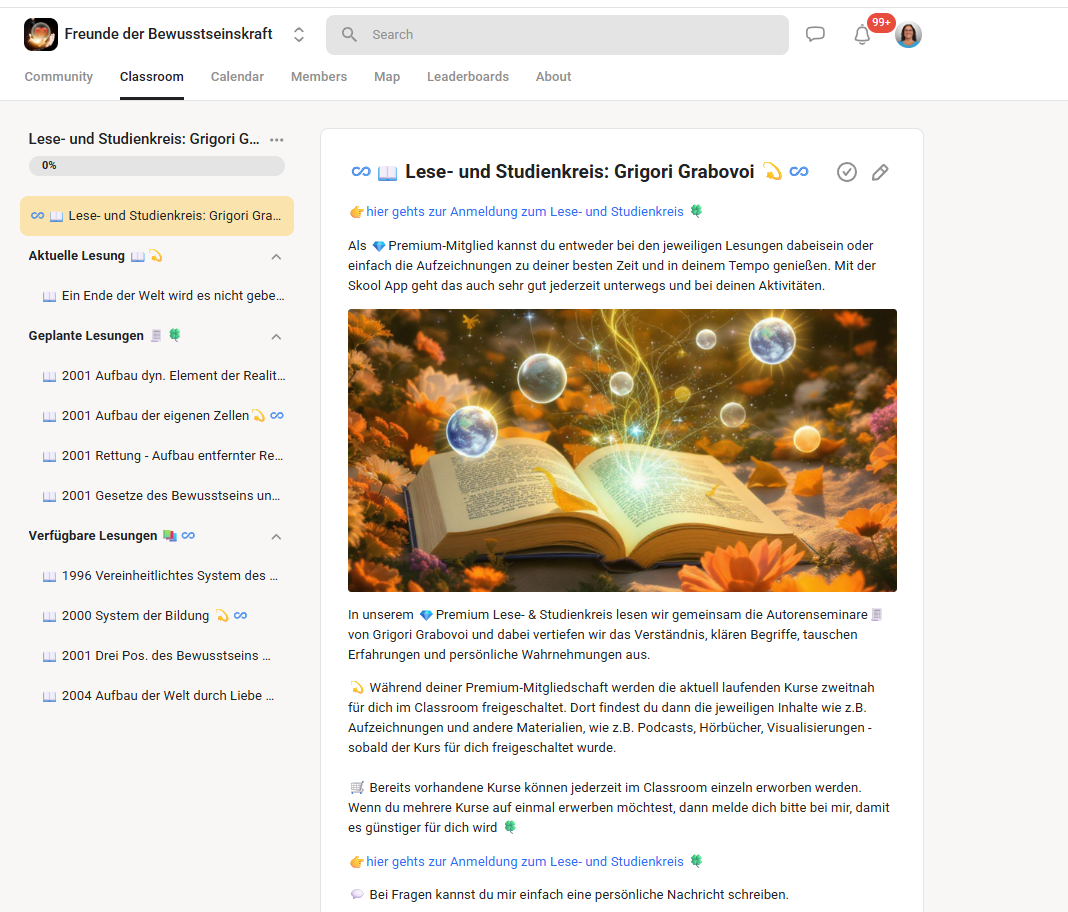Click the 0% course progress bar
1068x912 pixels.
[x=157, y=166]
